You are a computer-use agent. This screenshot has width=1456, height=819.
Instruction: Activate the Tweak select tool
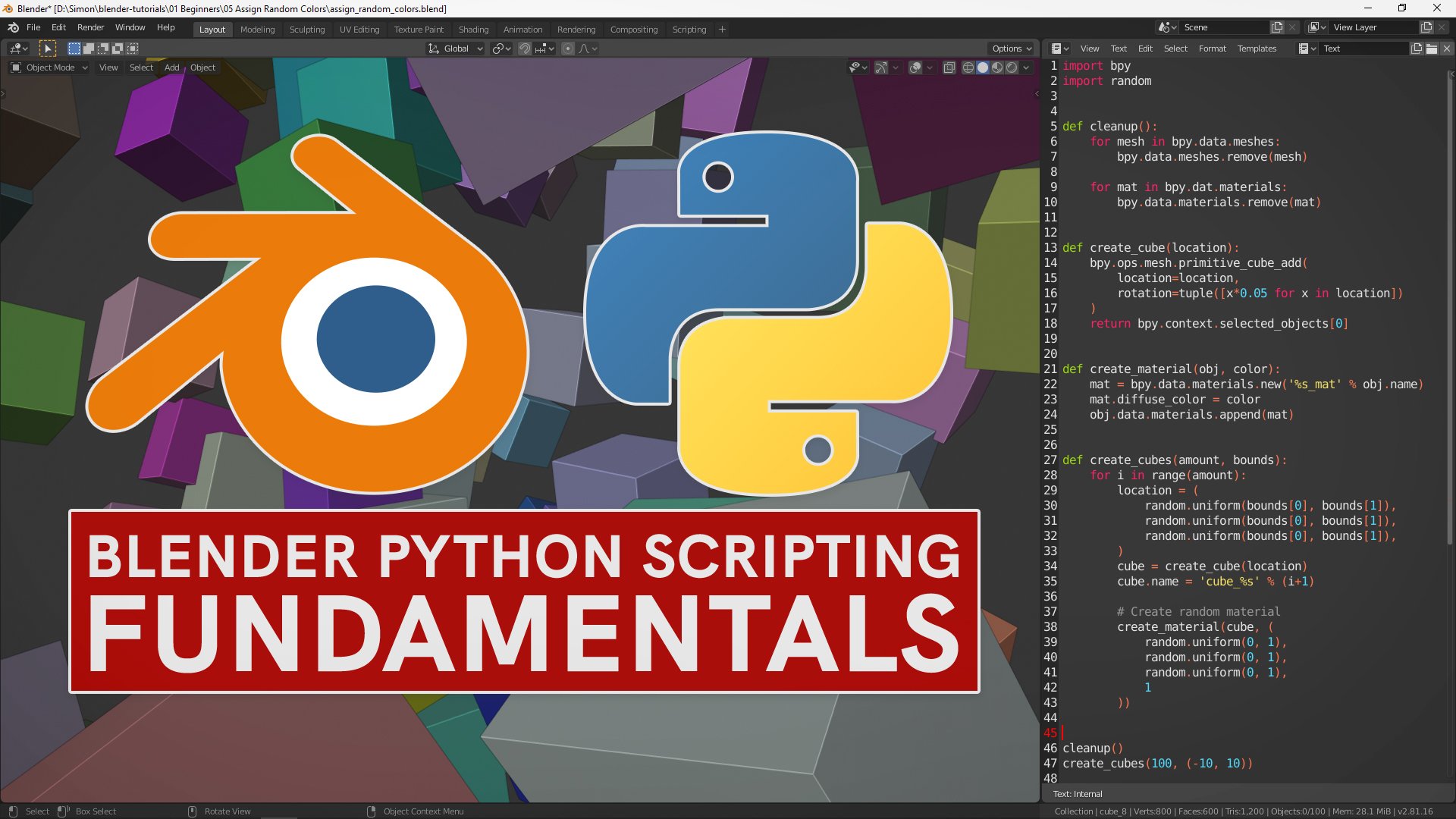point(48,48)
